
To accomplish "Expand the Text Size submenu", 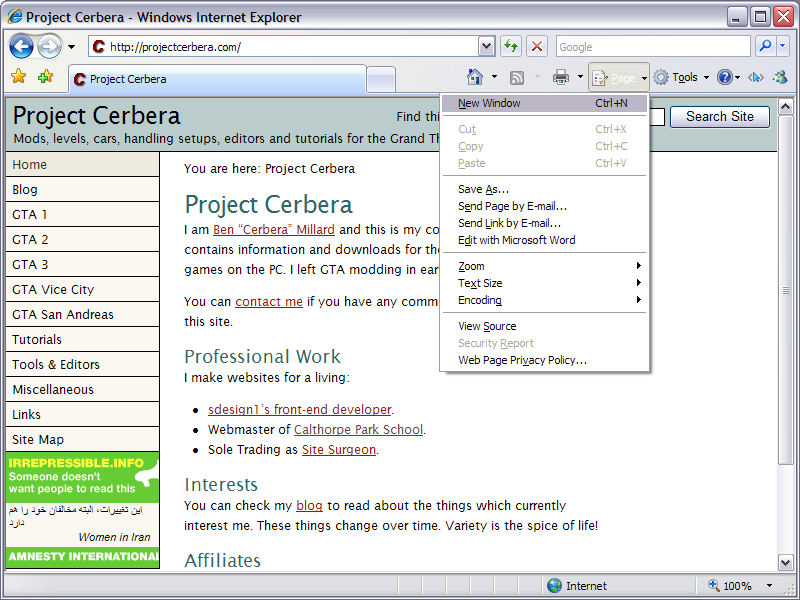I will [480, 283].
